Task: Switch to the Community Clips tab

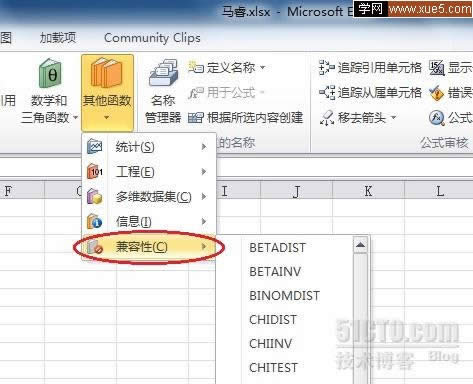Action: (152, 38)
